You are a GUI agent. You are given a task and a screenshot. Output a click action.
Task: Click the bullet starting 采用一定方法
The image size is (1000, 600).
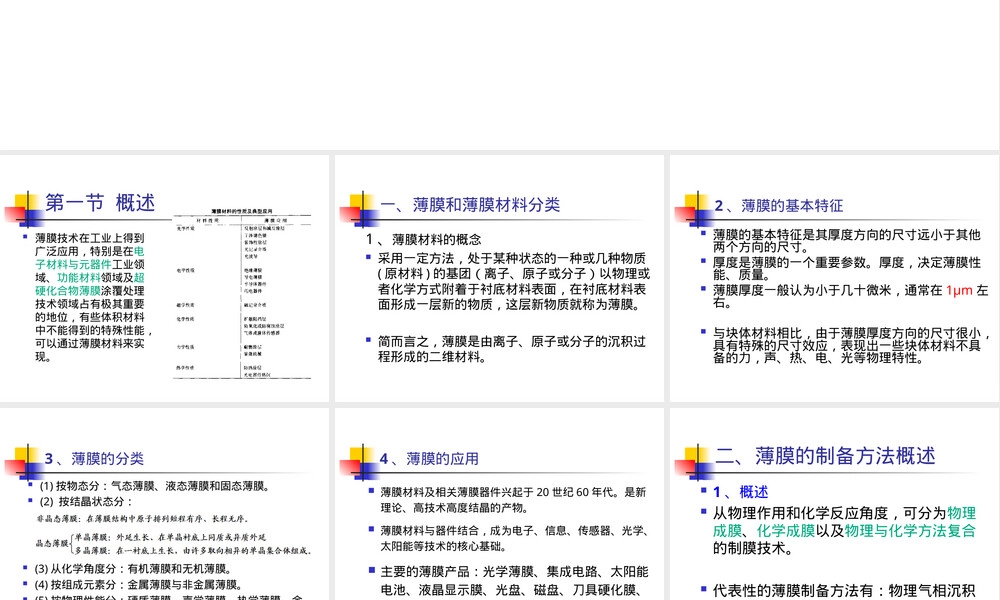click(513, 281)
